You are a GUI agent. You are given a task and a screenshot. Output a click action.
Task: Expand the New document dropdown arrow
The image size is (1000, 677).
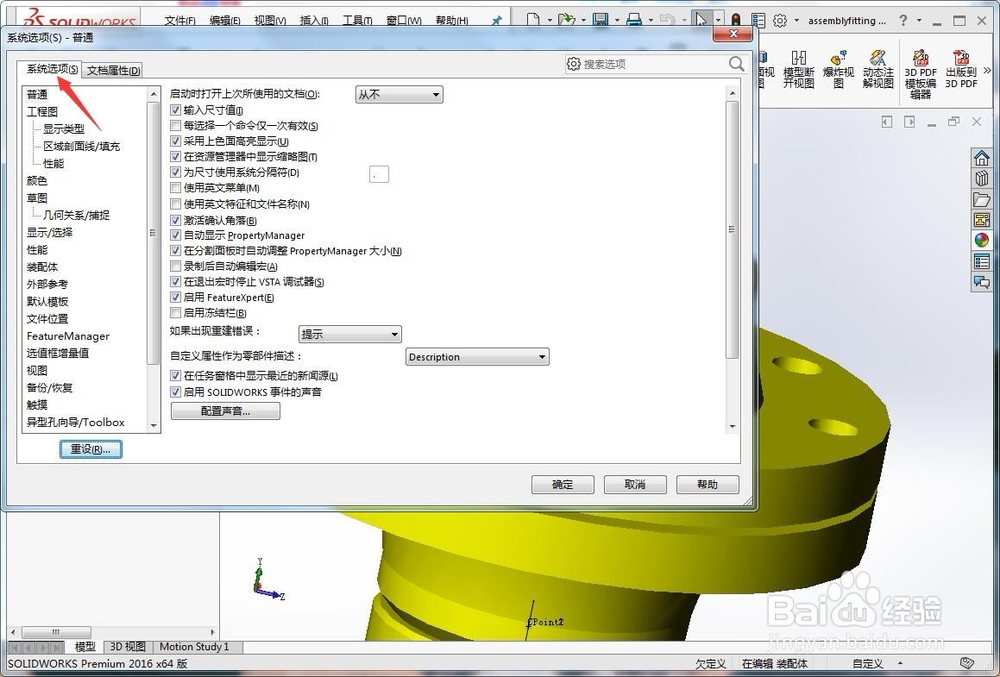pyautogui.click(x=549, y=20)
